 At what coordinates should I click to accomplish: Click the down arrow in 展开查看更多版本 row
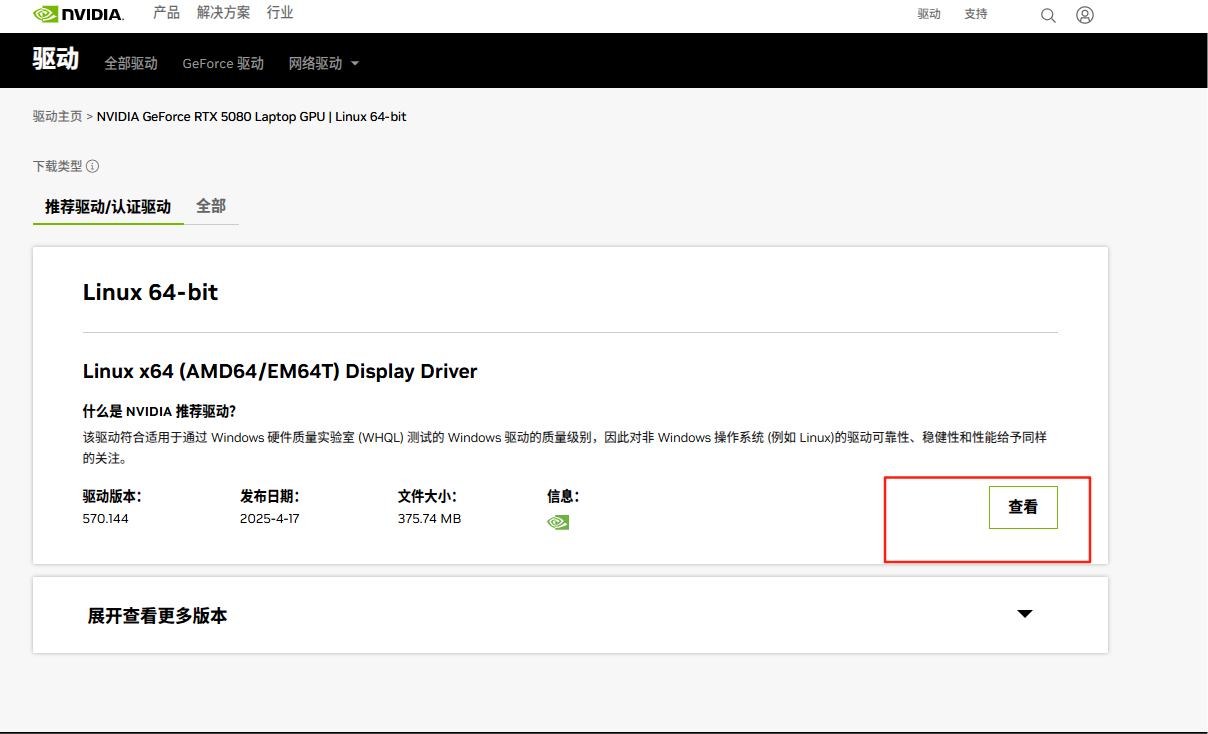tap(1025, 614)
